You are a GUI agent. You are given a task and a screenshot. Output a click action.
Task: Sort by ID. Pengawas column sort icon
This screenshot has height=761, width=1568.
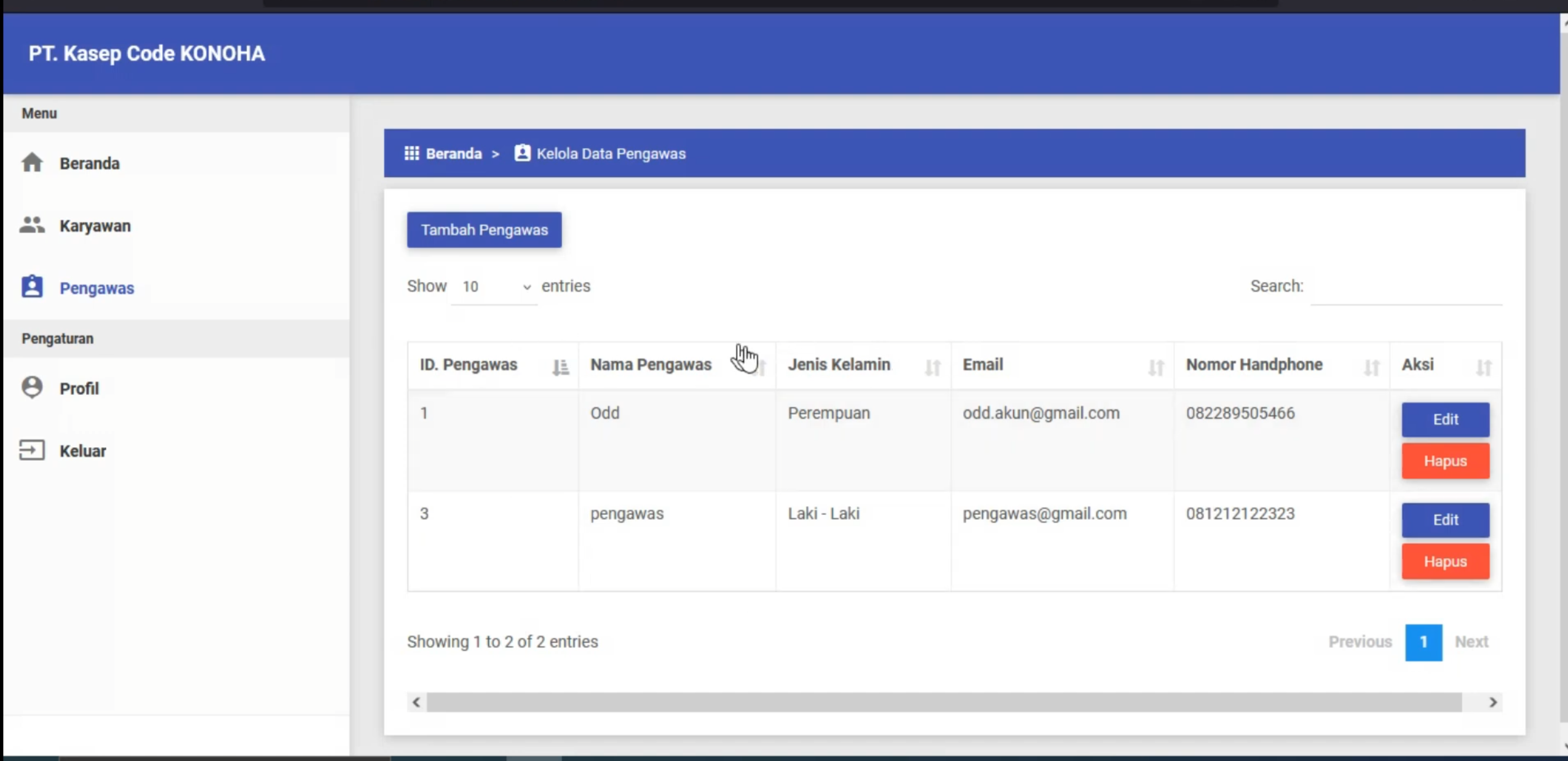(560, 367)
